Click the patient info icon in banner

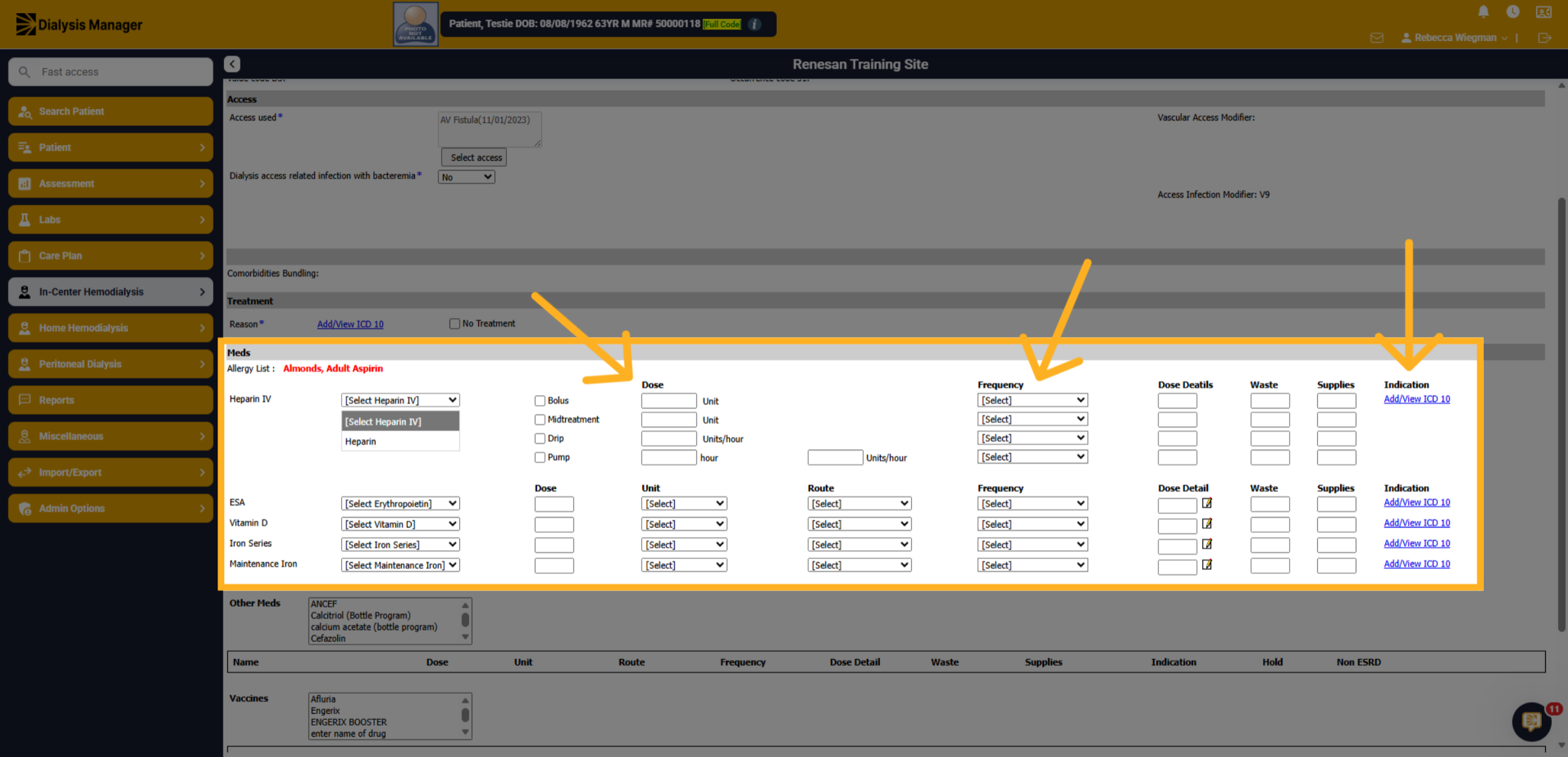tap(755, 24)
